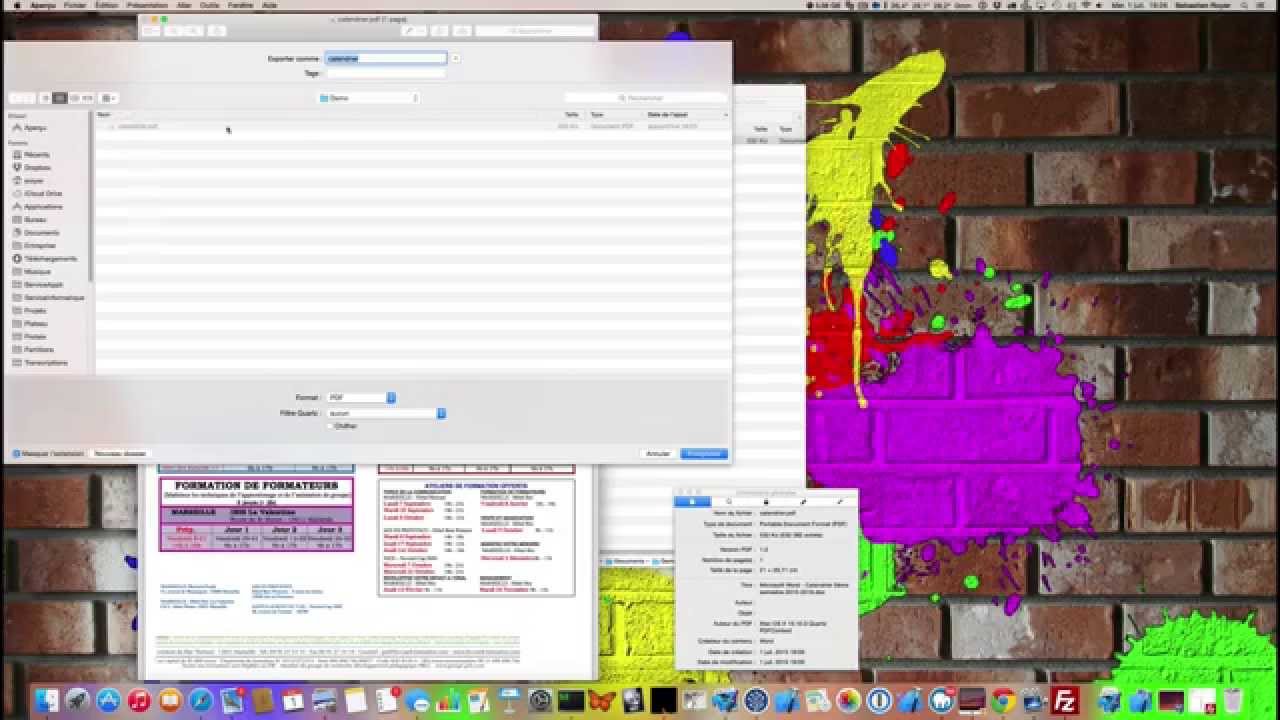Open Applications folder in the sidebar
This screenshot has height=720, width=1280.
coord(42,207)
